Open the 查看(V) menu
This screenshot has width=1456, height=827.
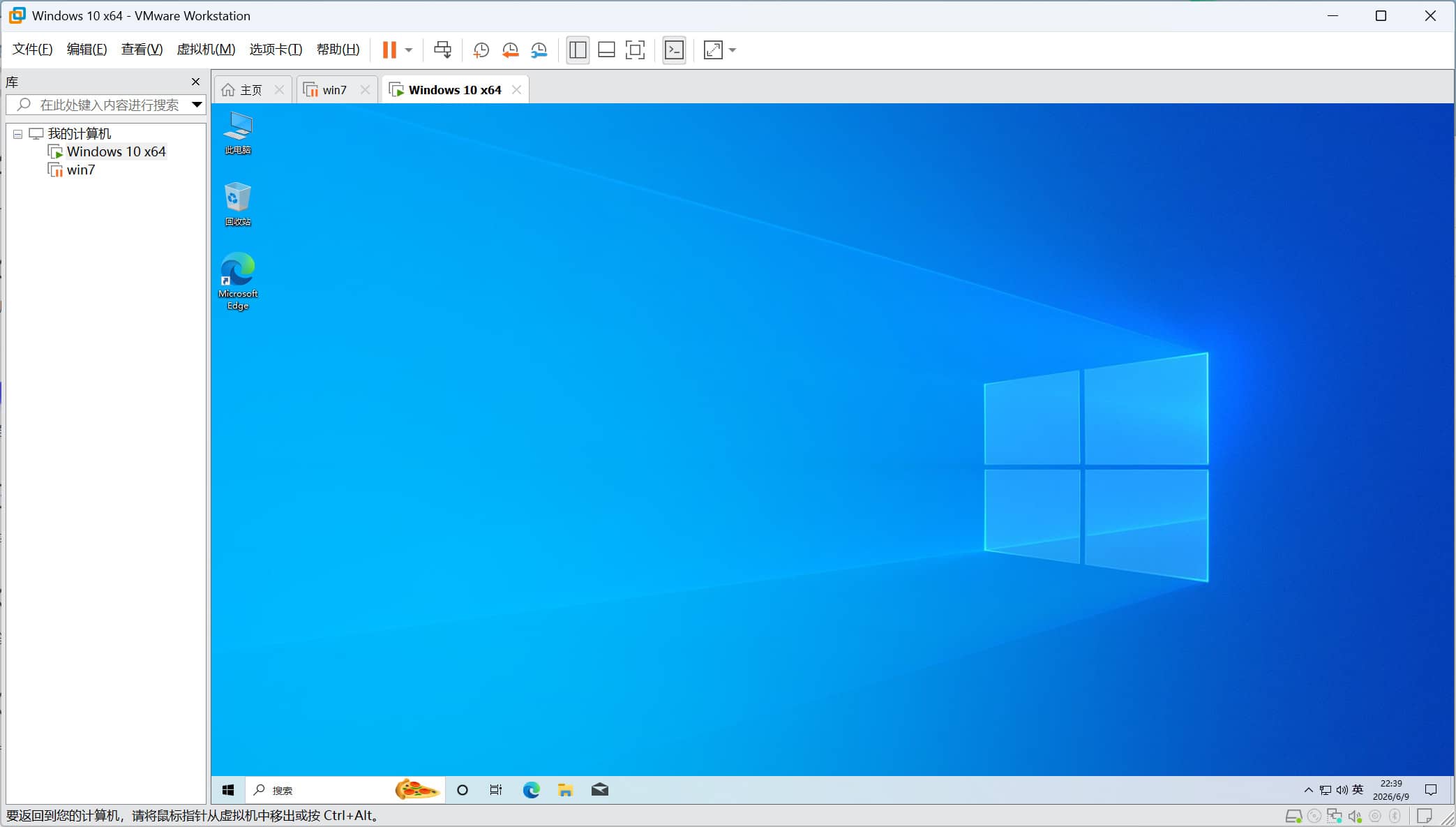[x=142, y=49]
